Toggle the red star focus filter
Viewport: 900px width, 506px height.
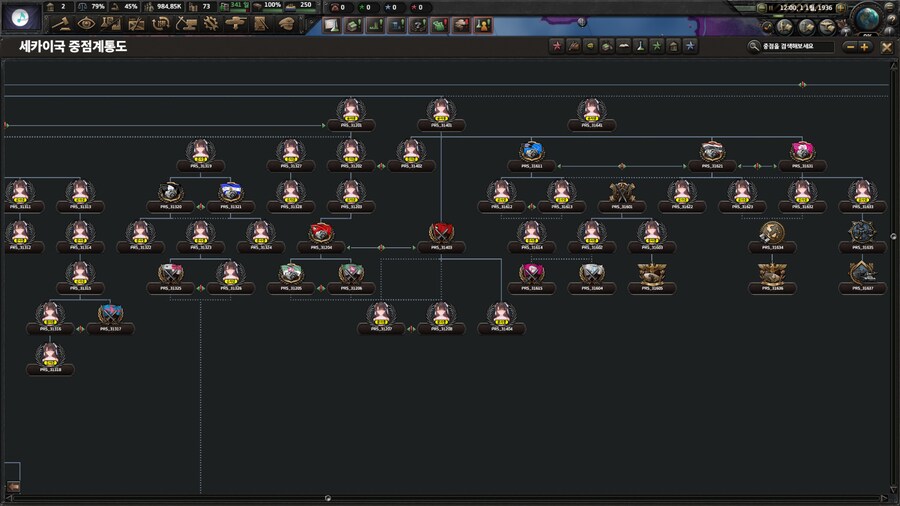[x=558, y=46]
